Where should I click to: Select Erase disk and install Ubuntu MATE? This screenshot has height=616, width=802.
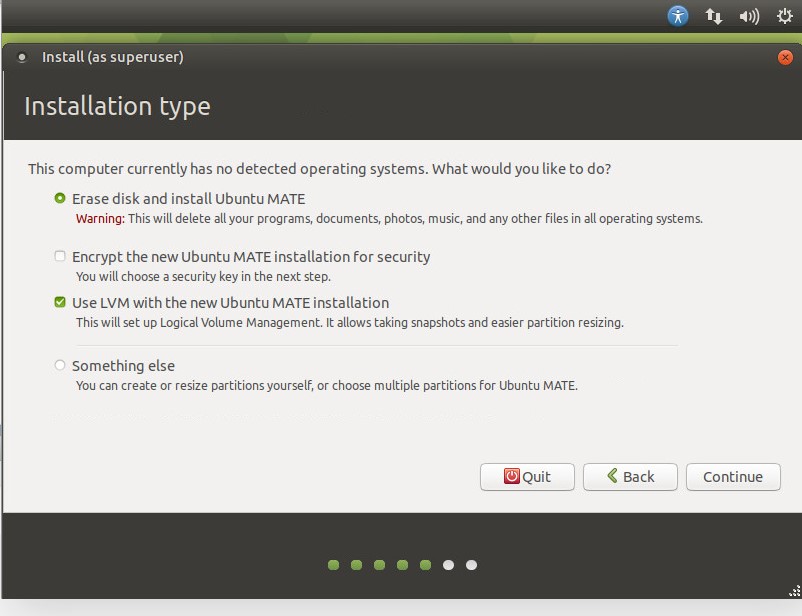coord(61,199)
